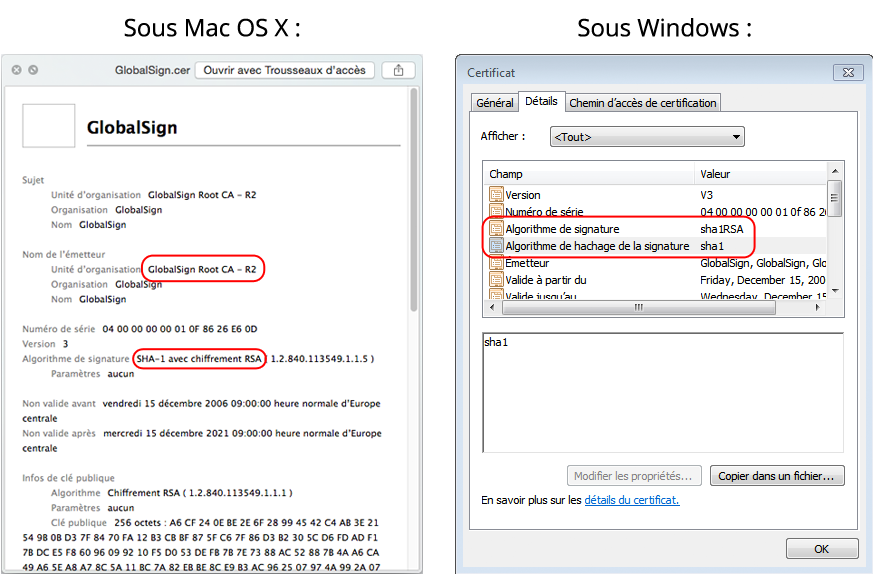Click in the sha1 value detail box
This screenshot has height=574, width=873.
[x=663, y=393]
